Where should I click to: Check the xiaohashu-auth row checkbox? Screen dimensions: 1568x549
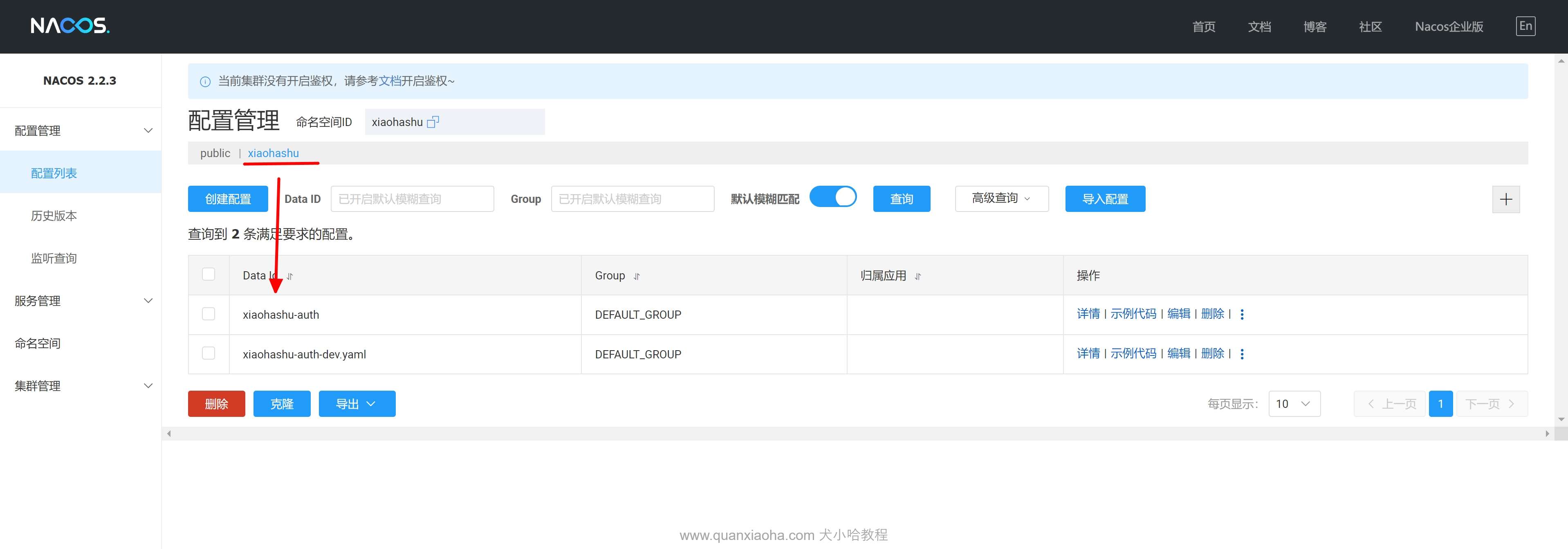click(208, 314)
